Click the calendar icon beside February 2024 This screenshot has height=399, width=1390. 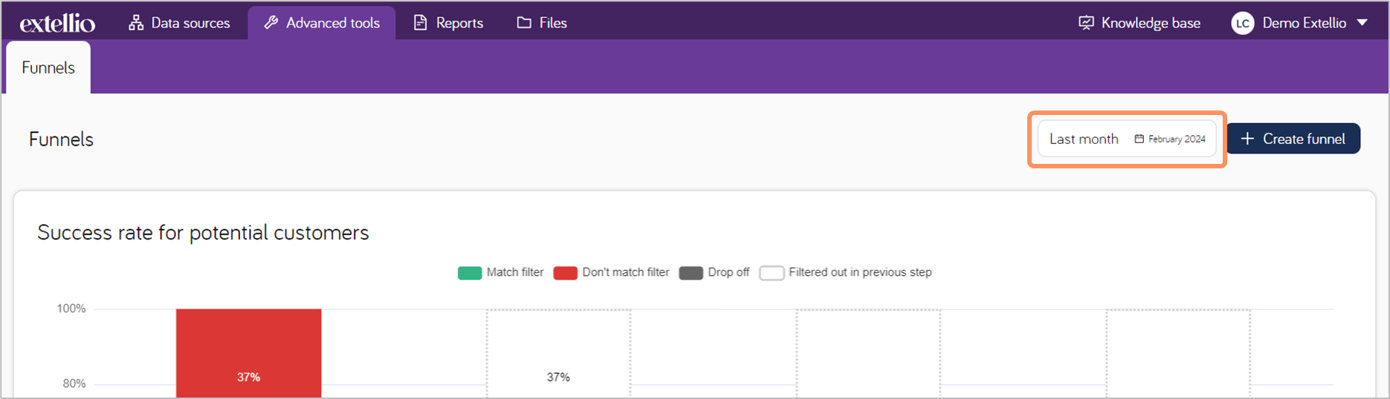[x=1139, y=139]
